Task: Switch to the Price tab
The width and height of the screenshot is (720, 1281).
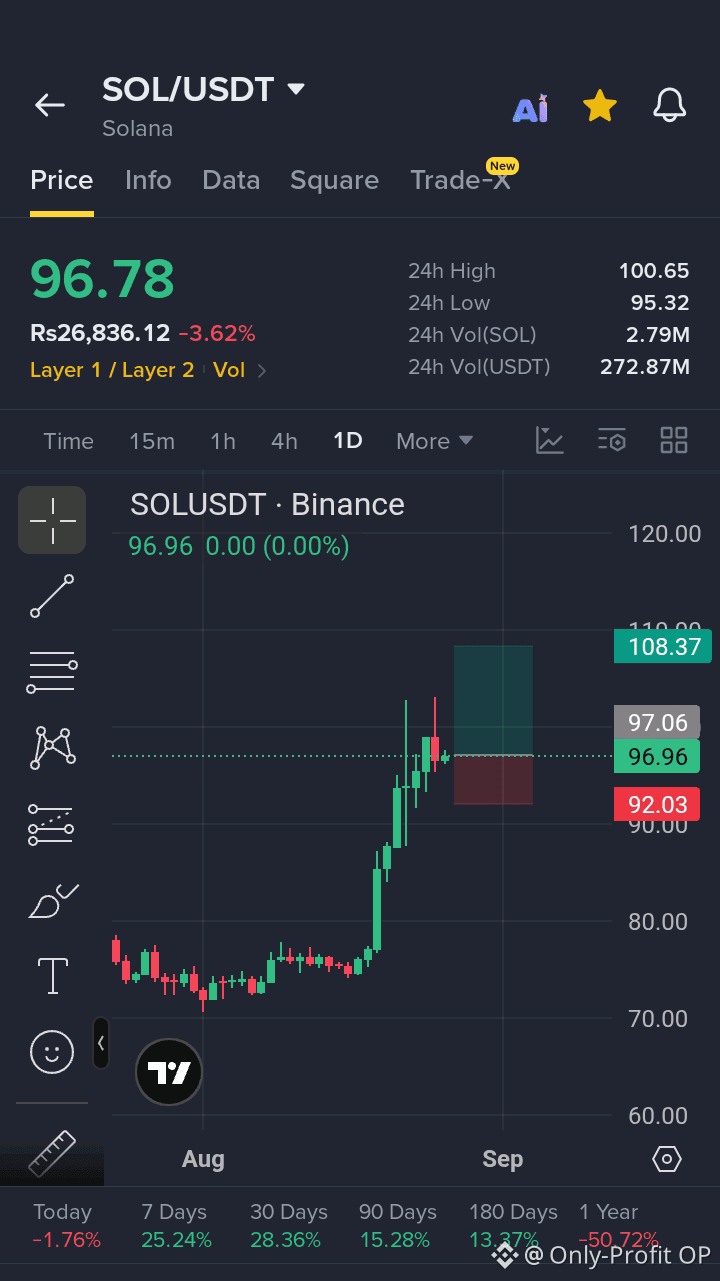Action: click(62, 180)
